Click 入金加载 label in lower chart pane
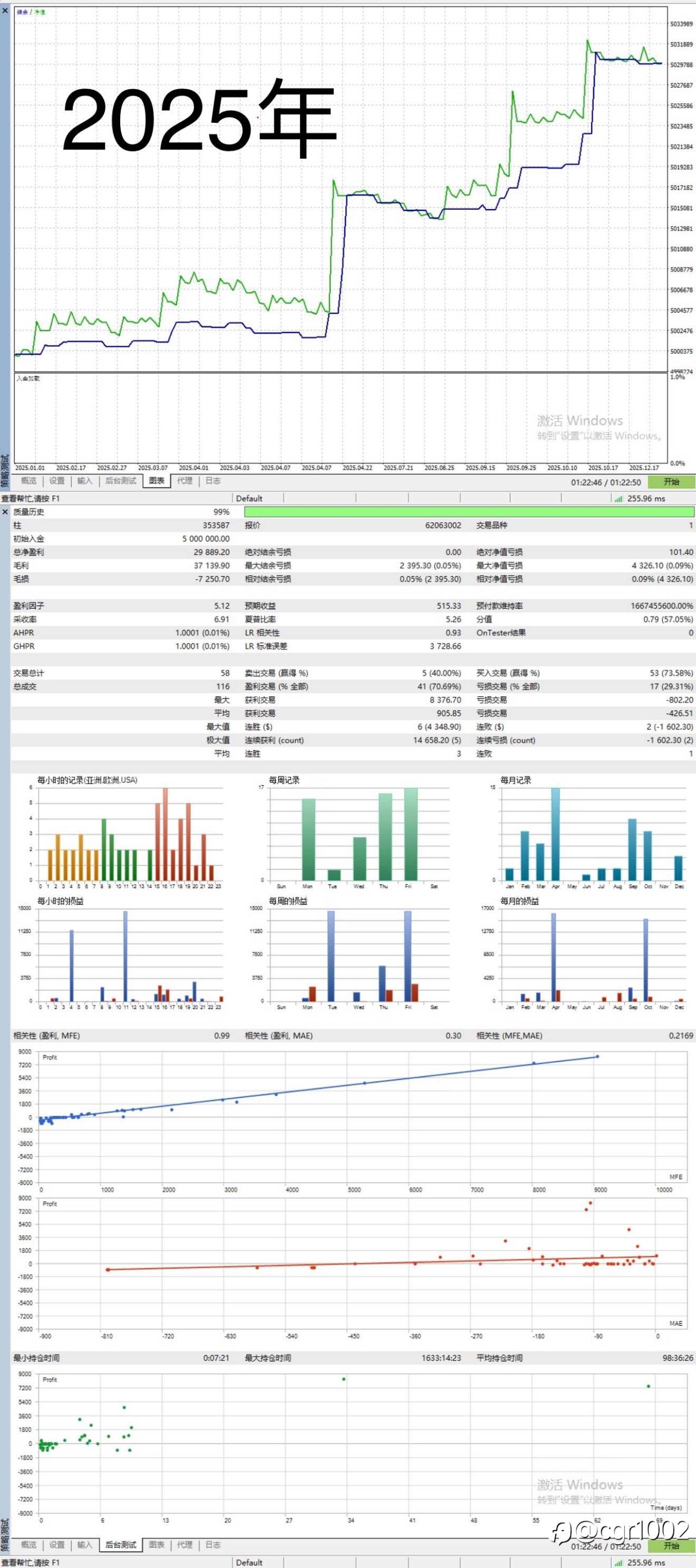 tap(28, 378)
